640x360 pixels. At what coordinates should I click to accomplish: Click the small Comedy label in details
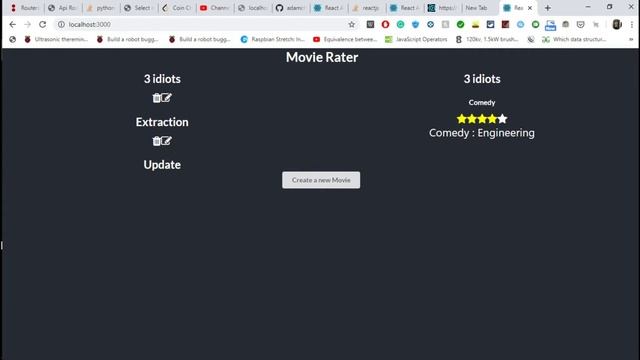point(482,102)
